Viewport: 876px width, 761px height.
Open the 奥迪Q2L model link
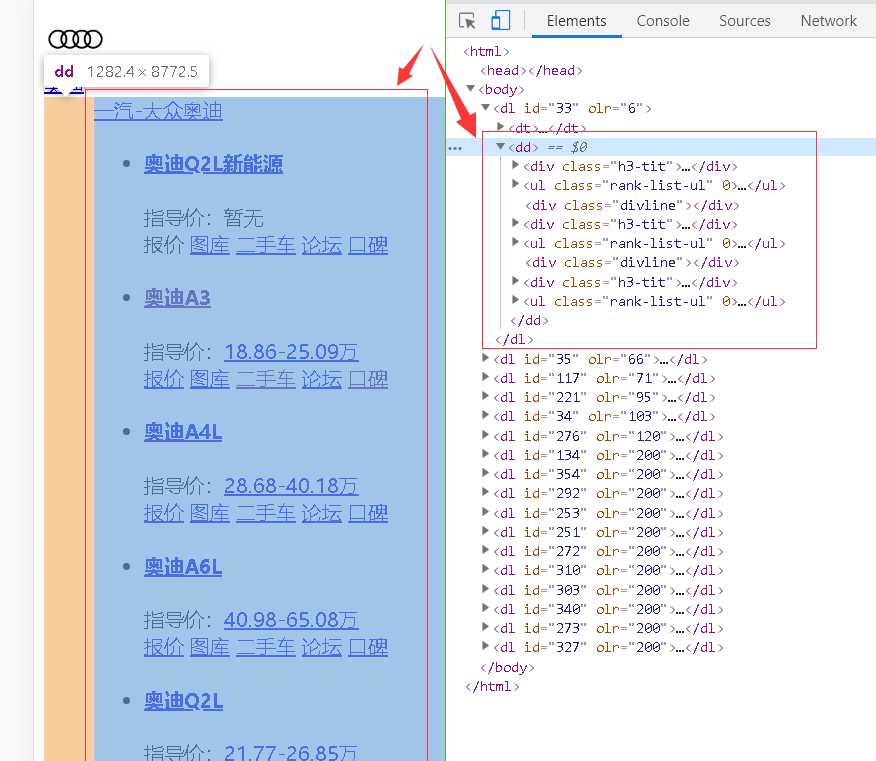click(183, 701)
